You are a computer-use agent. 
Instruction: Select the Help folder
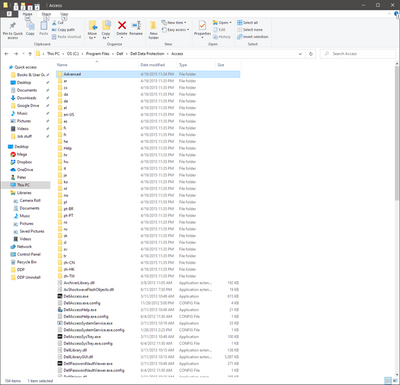coord(148,148)
